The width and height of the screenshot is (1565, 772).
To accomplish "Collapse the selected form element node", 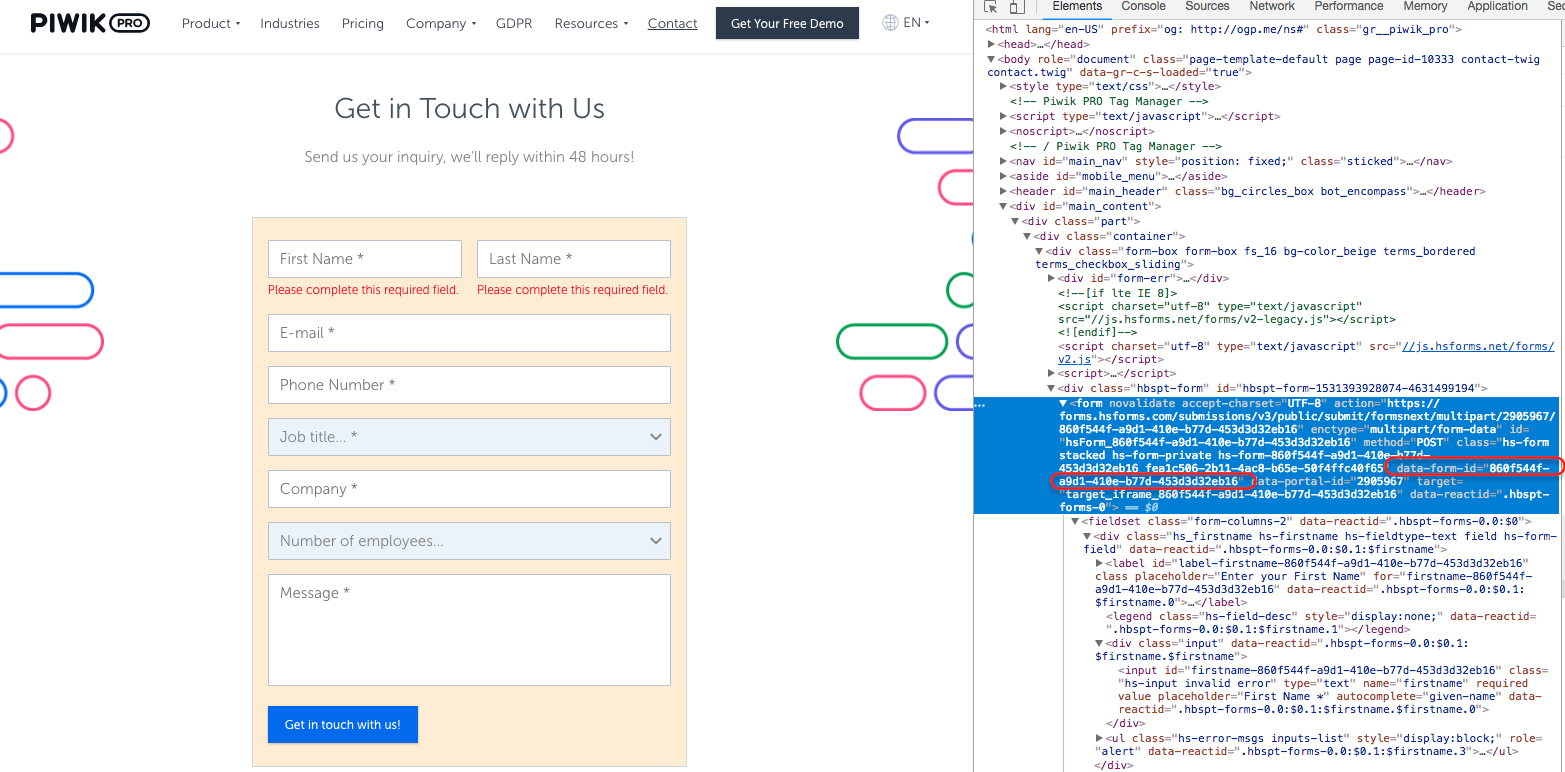I will 1063,403.
